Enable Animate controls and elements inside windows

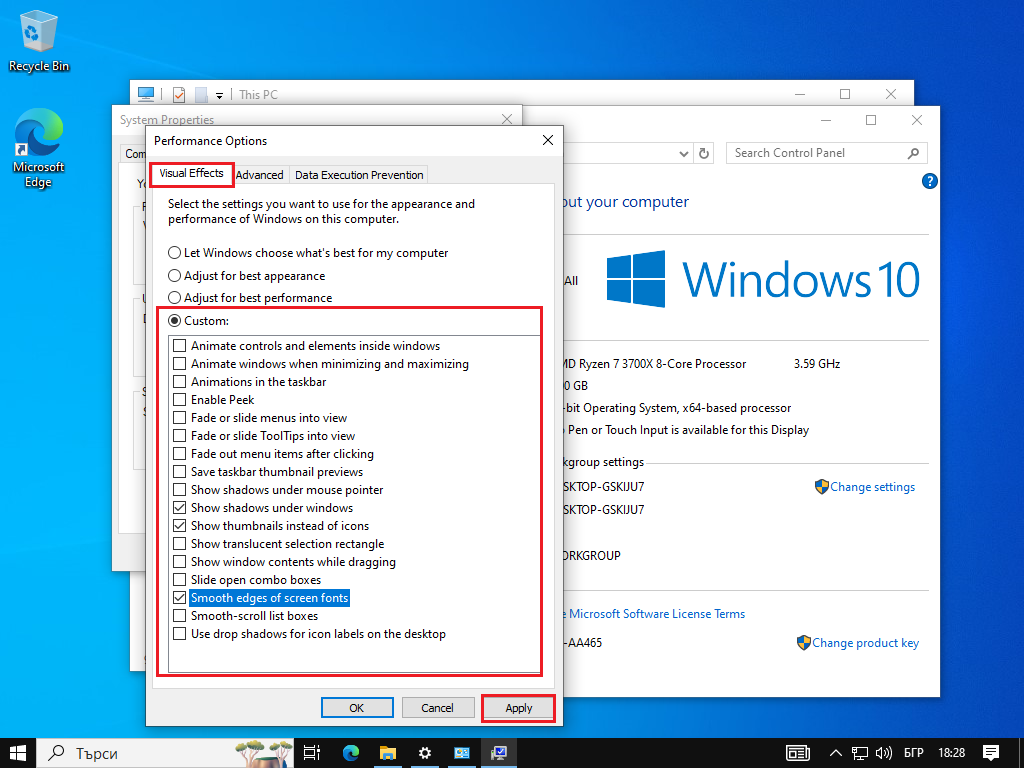click(180, 345)
